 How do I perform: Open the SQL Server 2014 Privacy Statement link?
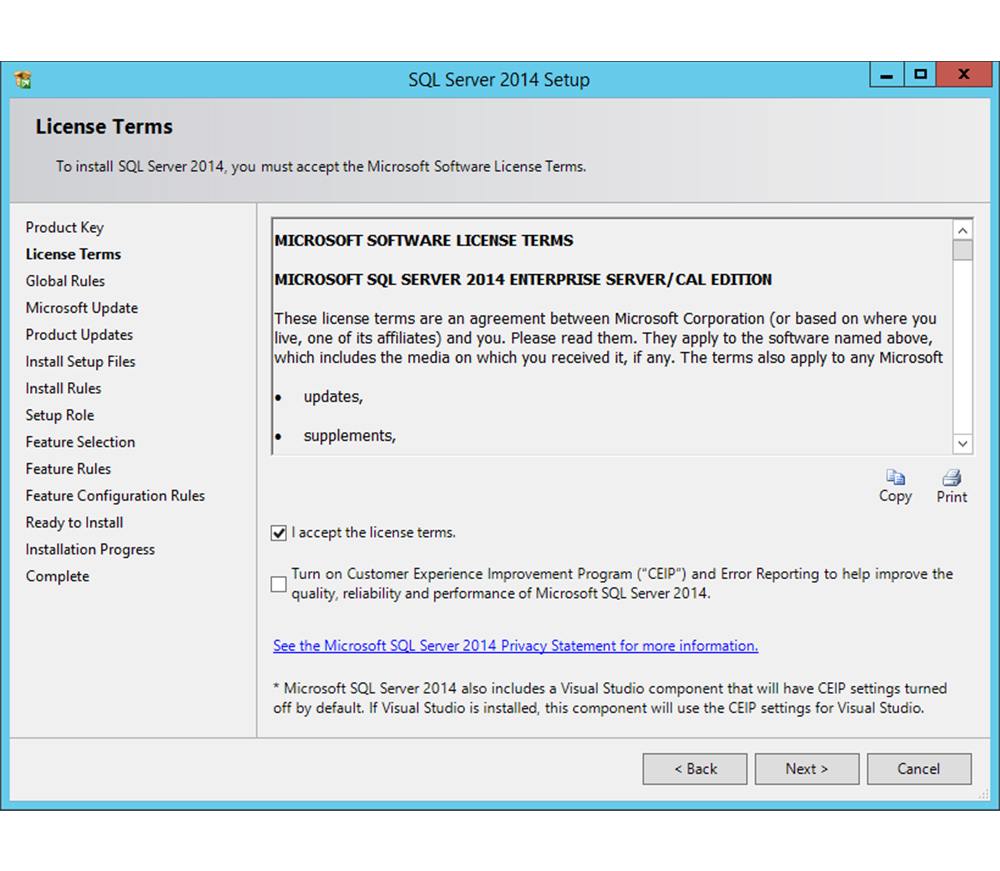[515, 646]
